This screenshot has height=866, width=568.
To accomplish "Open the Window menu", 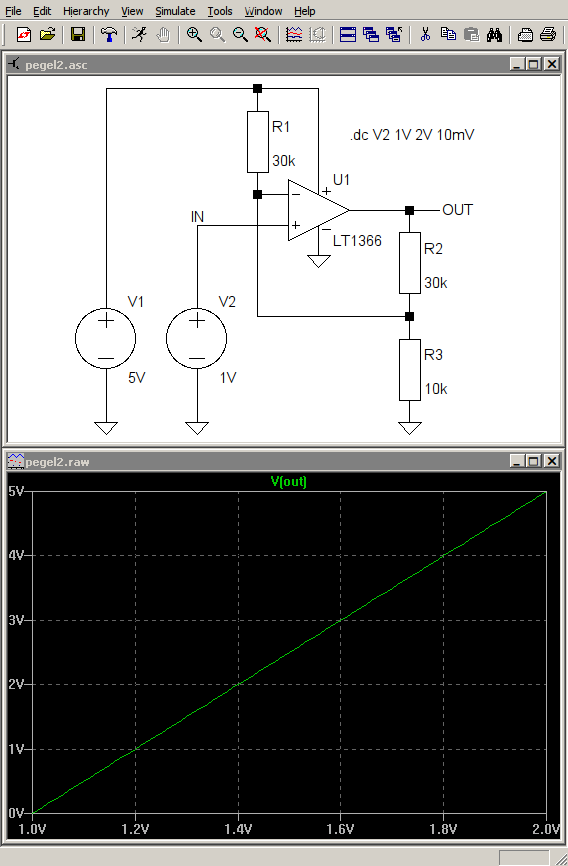I will tap(264, 11).
